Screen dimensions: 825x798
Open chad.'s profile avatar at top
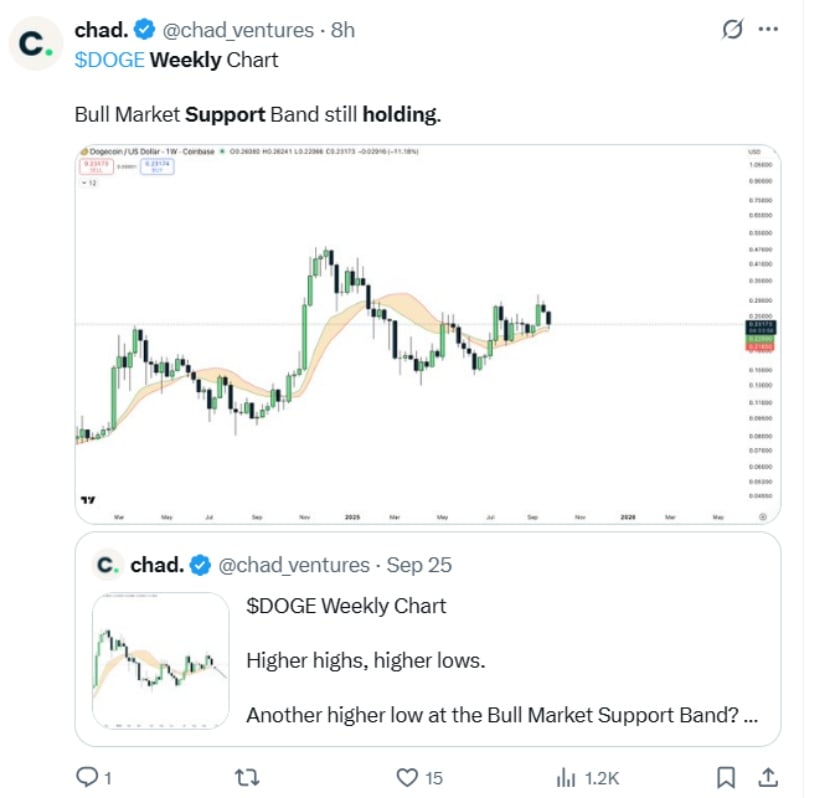click(x=35, y=43)
